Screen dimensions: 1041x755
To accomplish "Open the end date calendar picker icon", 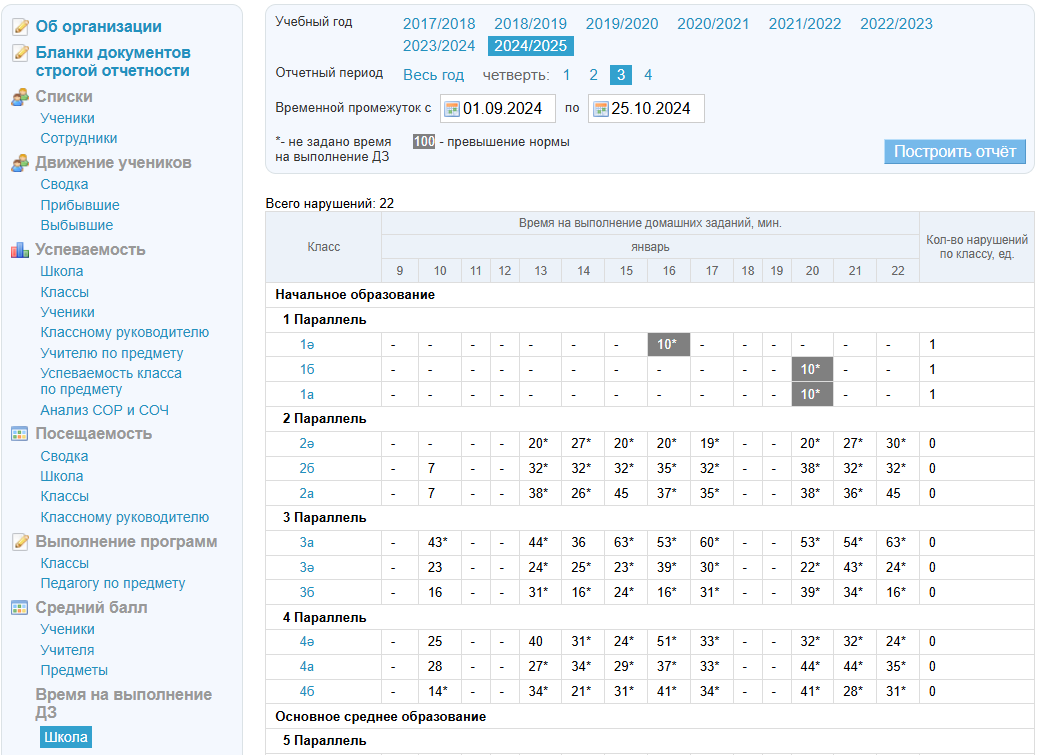I will click(600, 109).
